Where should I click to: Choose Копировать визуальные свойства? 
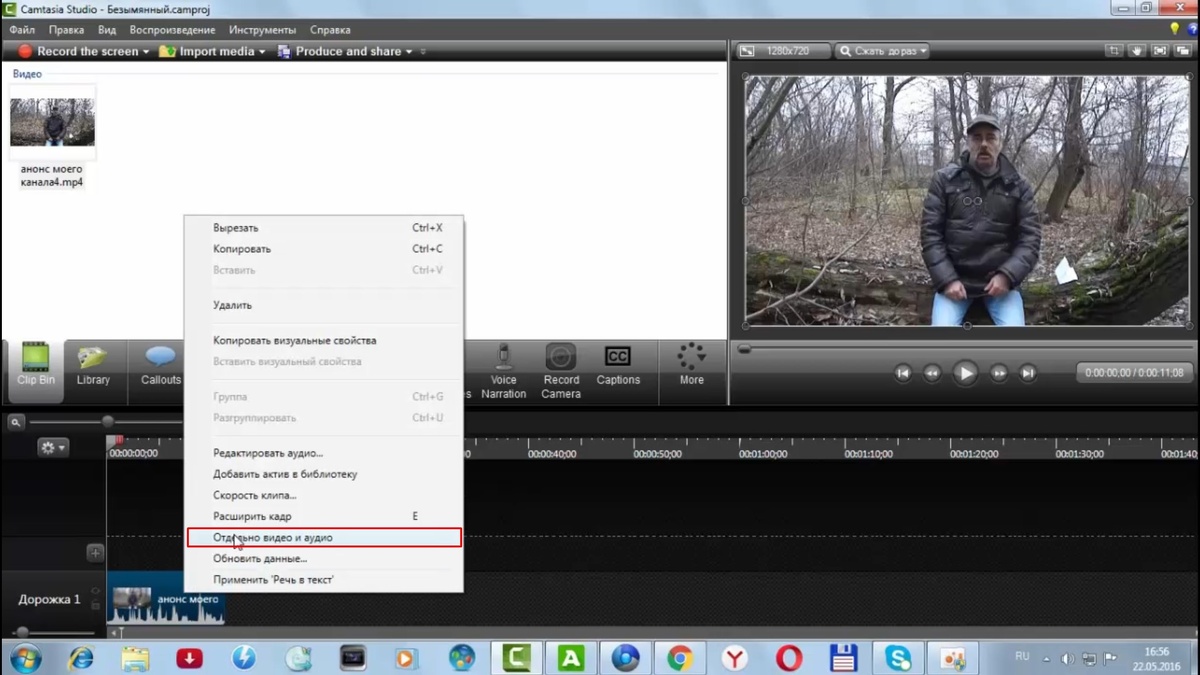[324, 340]
